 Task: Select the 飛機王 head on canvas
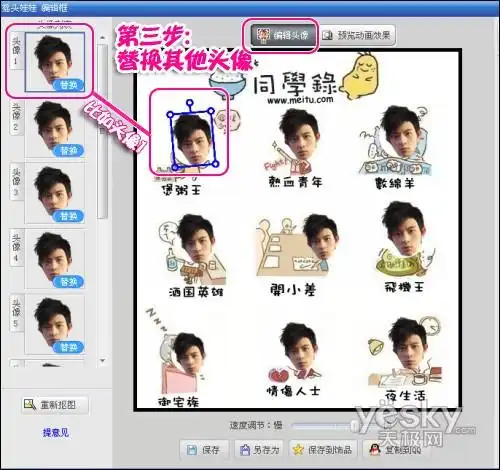(403, 228)
